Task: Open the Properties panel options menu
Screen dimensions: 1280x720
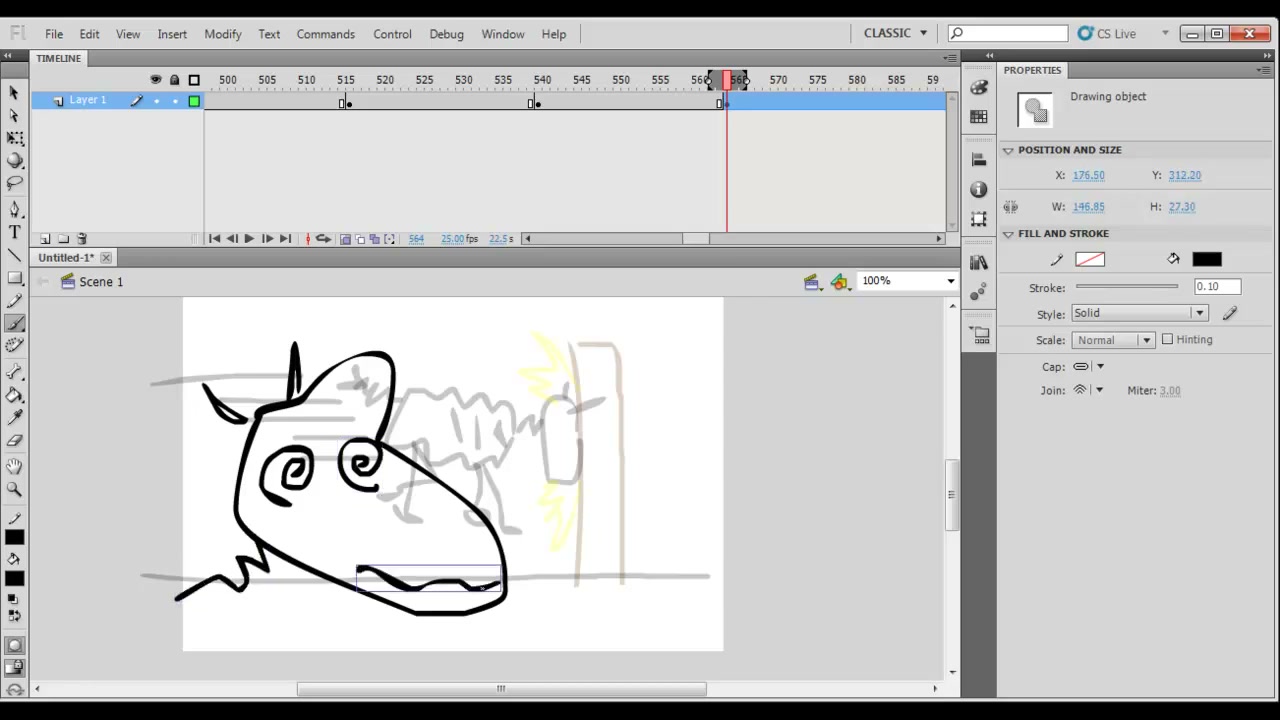Action: 1265,70
